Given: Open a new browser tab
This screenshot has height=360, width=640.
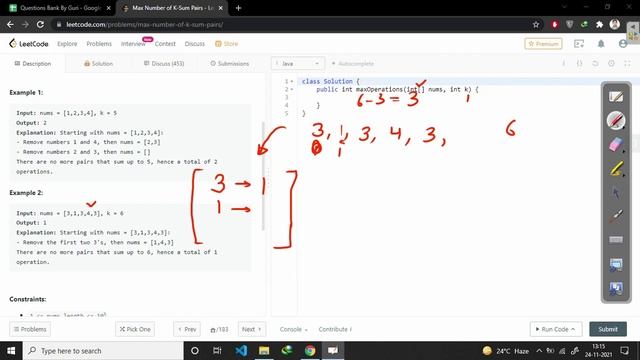Looking at the screenshot, I should [x=238, y=8].
